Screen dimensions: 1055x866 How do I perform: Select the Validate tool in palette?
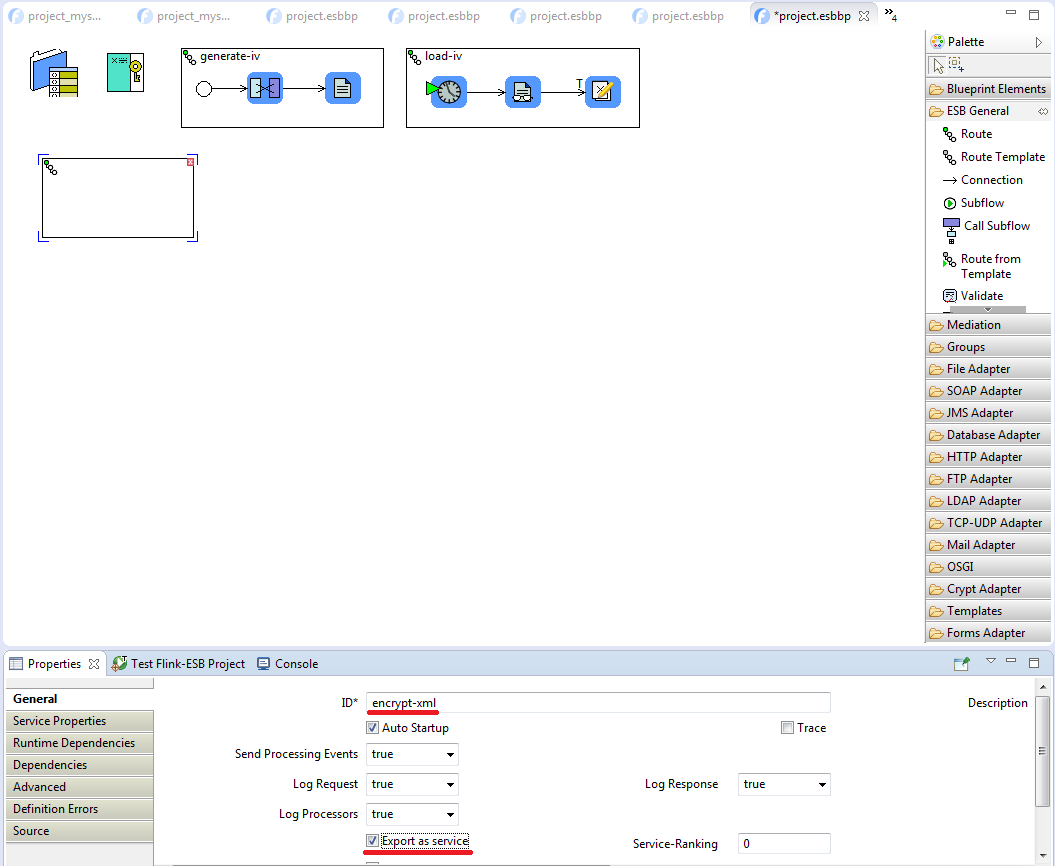[x=981, y=296]
